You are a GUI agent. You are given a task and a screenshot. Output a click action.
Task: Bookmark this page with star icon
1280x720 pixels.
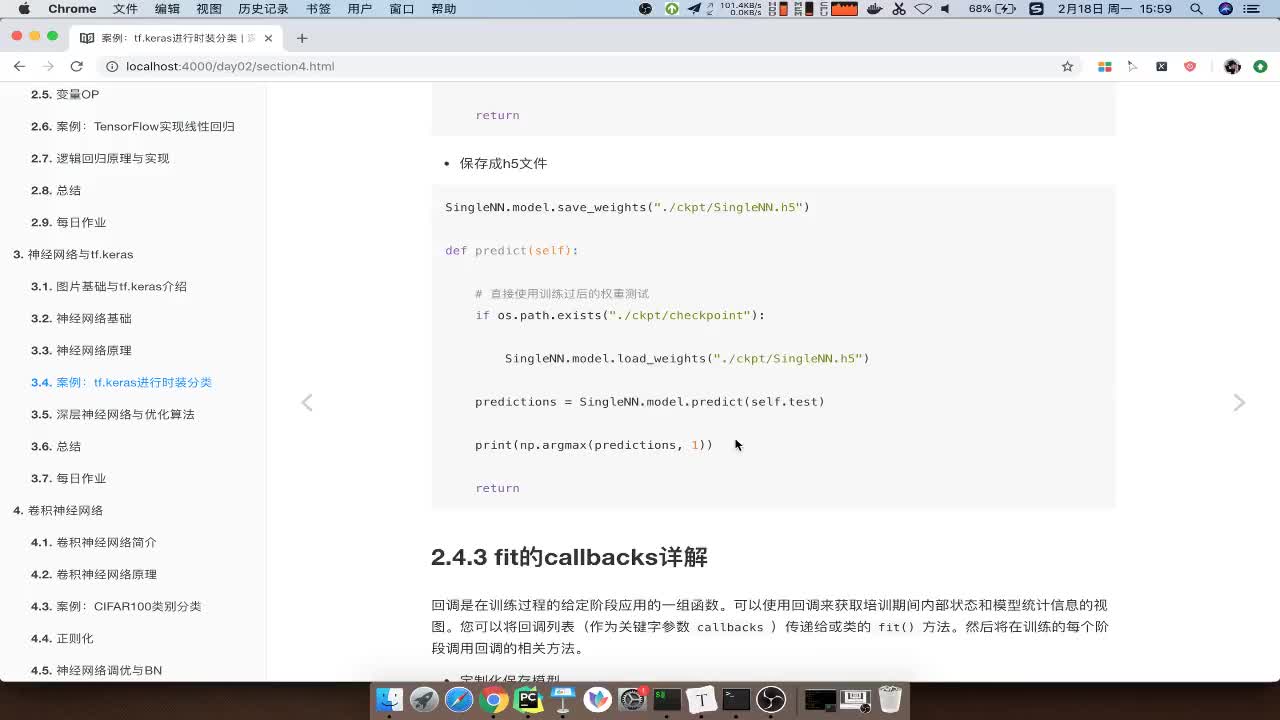pyautogui.click(x=1067, y=66)
